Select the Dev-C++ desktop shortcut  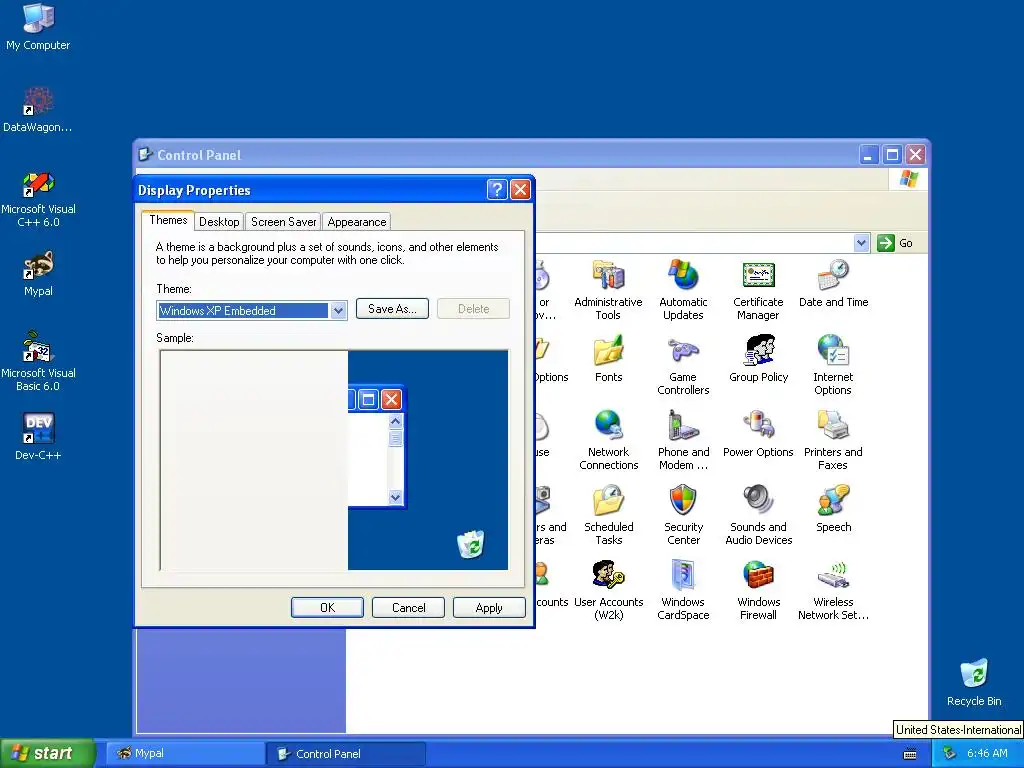click(38, 437)
